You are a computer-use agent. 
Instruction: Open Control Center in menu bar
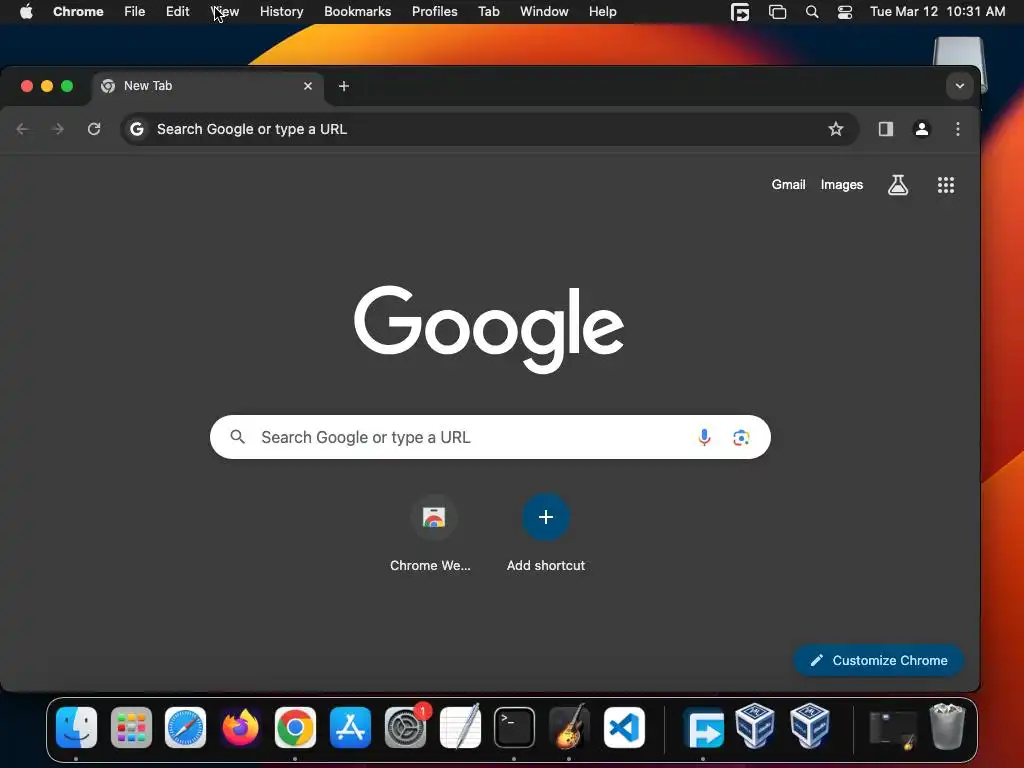pos(845,12)
